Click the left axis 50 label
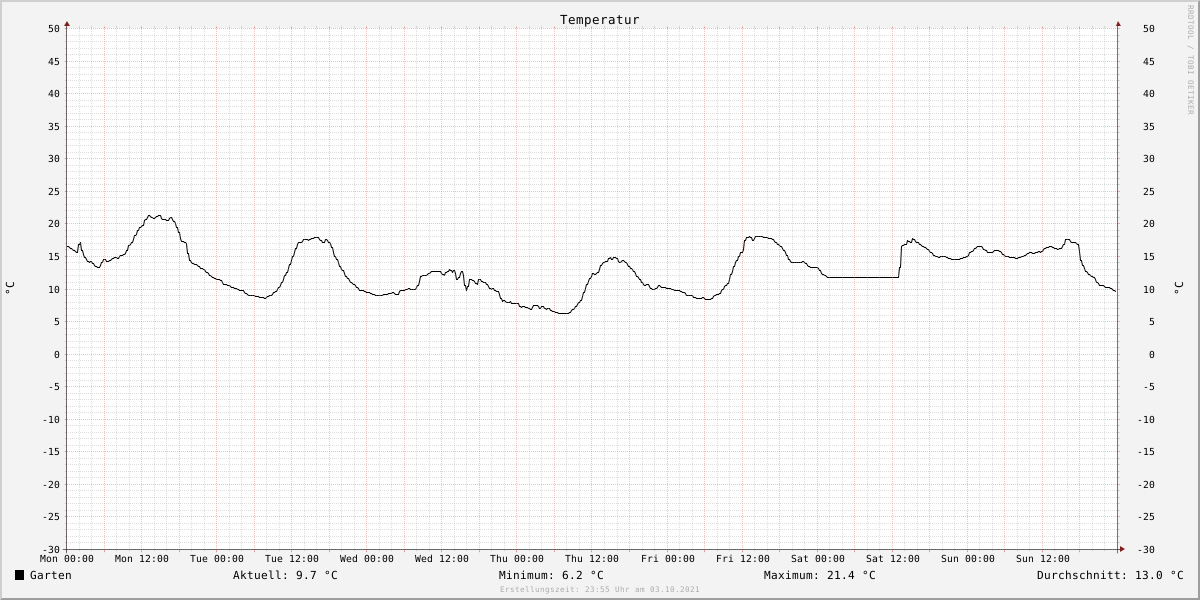This screenshot has height=600, width=1200. point(54,29)
